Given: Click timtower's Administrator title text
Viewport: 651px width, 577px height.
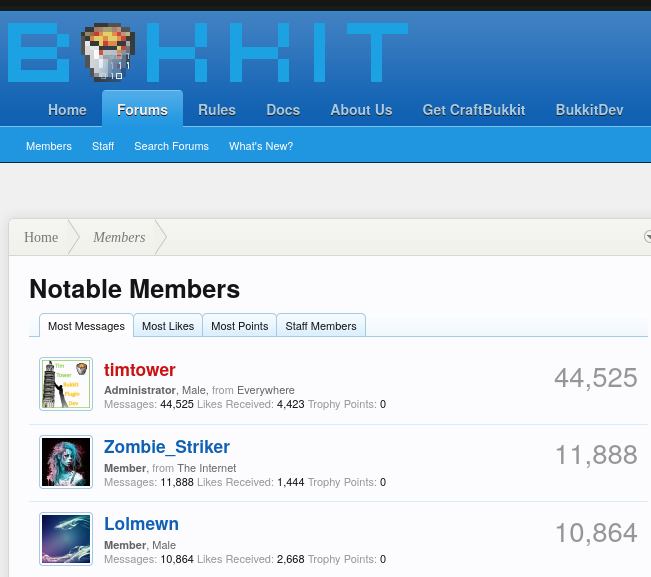Looking at the screenshot, I should point(140,390).
